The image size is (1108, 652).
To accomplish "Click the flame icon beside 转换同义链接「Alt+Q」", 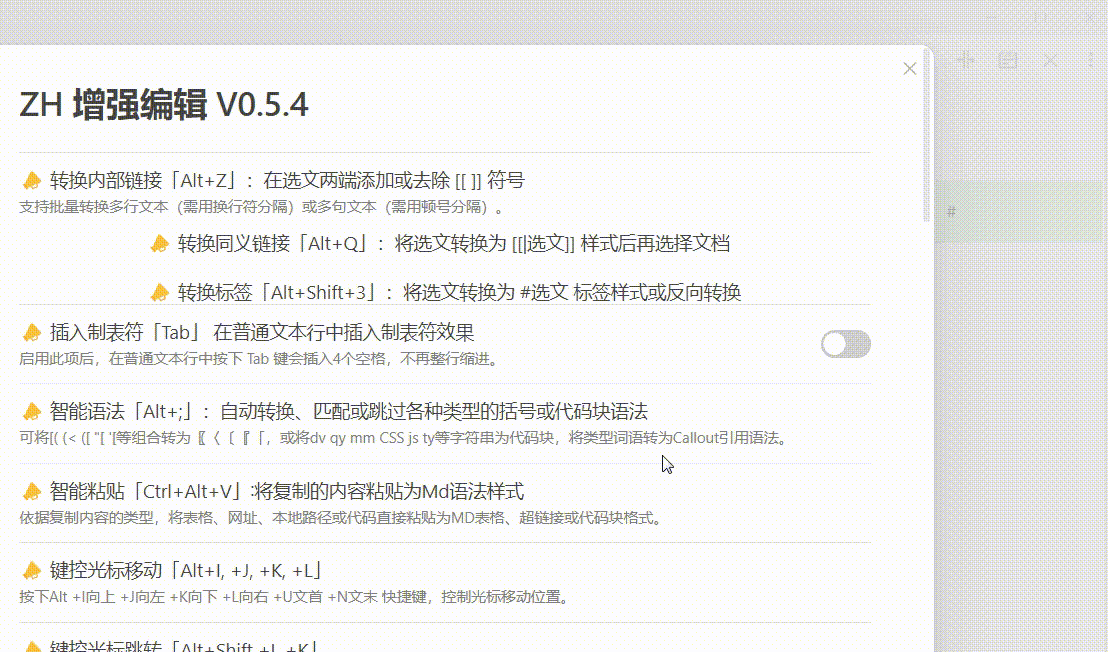I will (x=160, y=242).
